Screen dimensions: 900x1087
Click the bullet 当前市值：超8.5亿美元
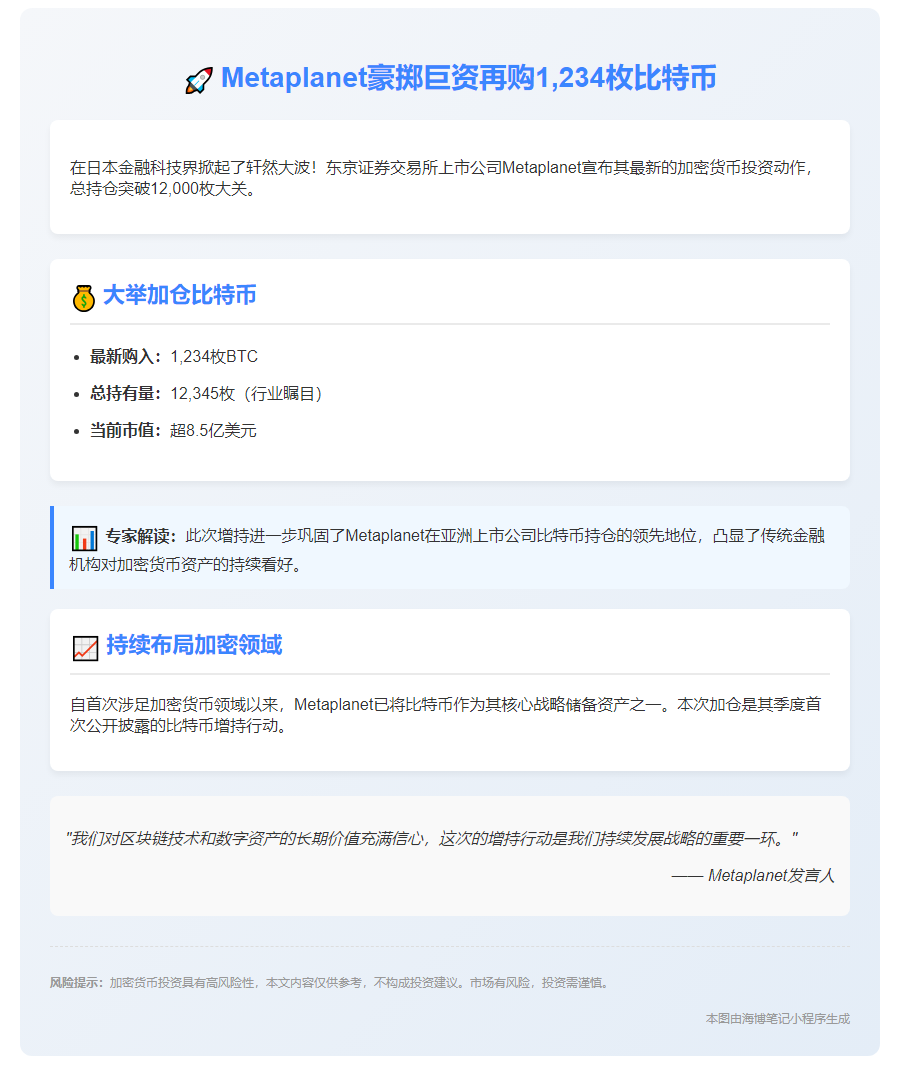coord(173,431)
